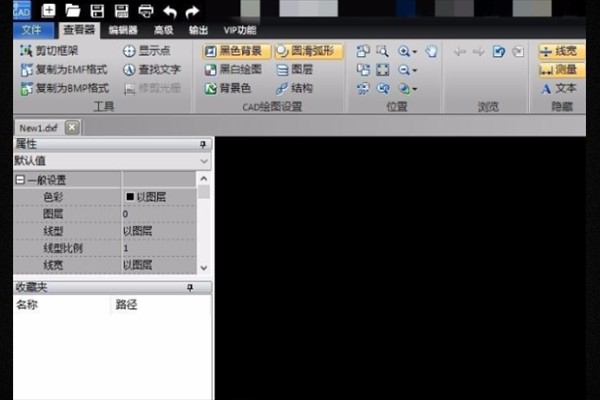Image resolution: width=600 pixels, height=400 pixels.
Task: Close the New1.dxf tab
Action: (x=72, y=127)
